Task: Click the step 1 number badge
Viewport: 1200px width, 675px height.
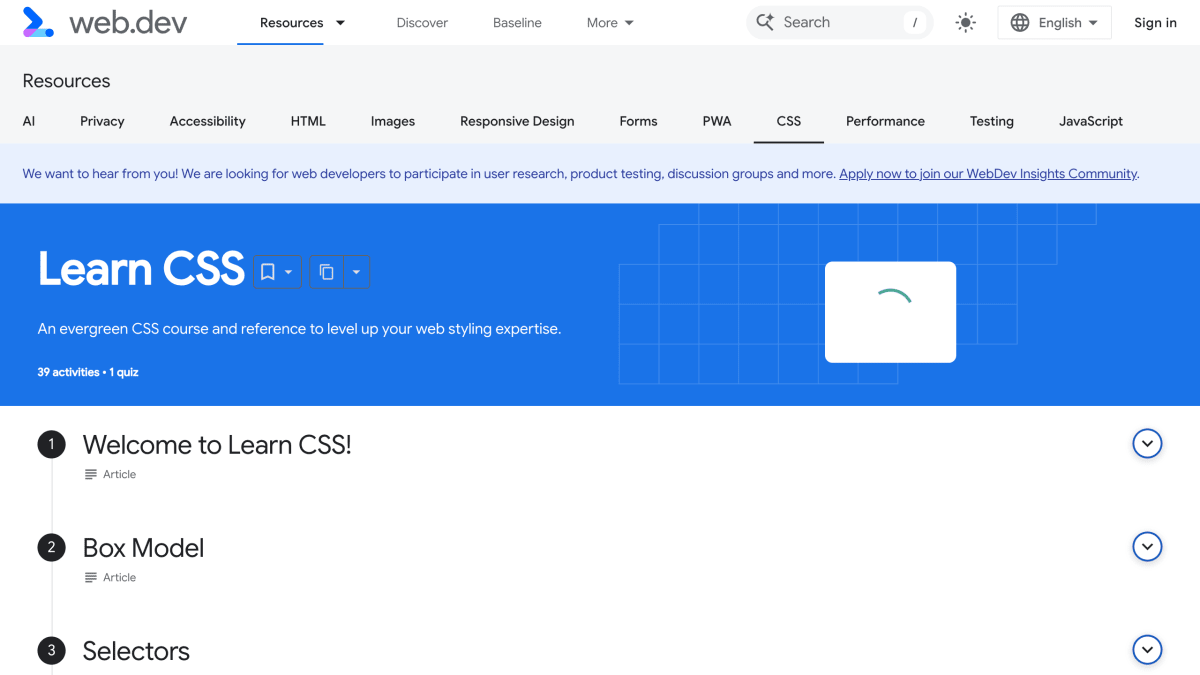Action: [x=51, y=444]
